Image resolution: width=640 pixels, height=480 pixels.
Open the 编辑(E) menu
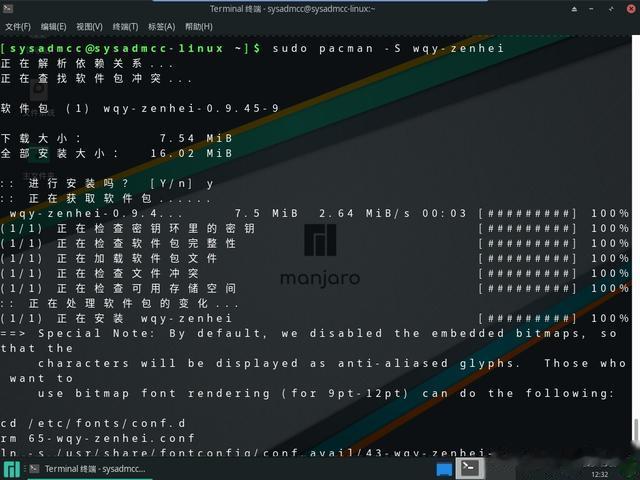click(x=53, y=27)
